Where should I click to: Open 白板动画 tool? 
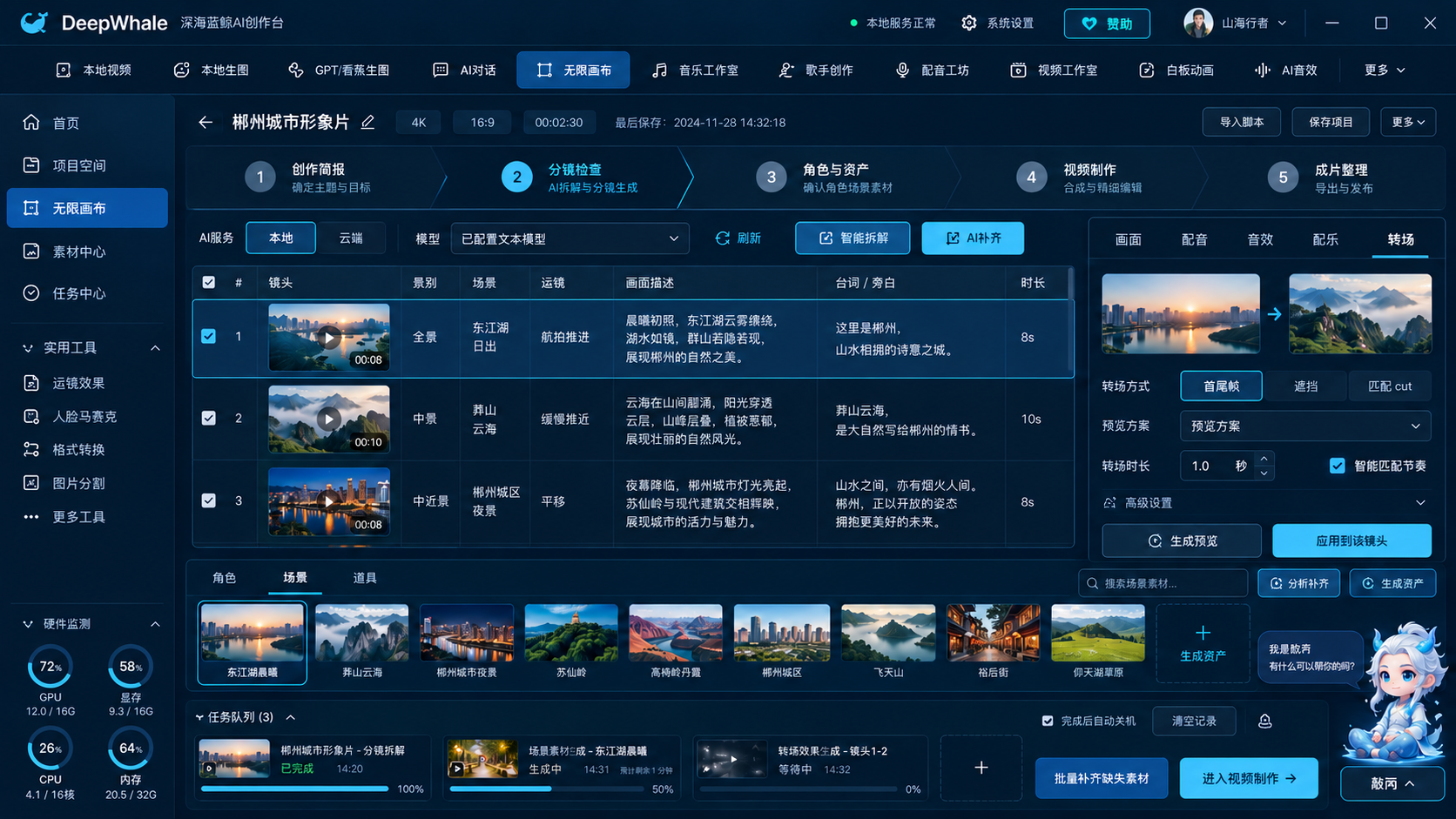(x=1176, y=70)
